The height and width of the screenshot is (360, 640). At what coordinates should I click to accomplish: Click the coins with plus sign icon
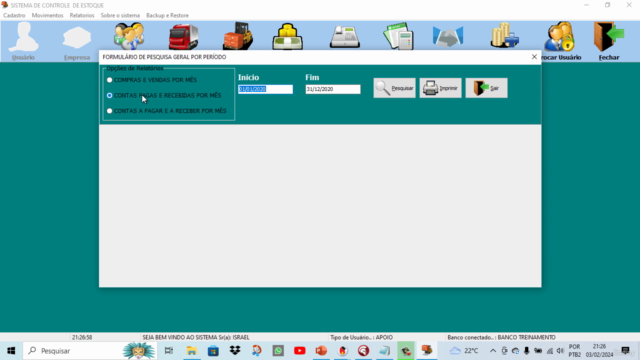504,36
